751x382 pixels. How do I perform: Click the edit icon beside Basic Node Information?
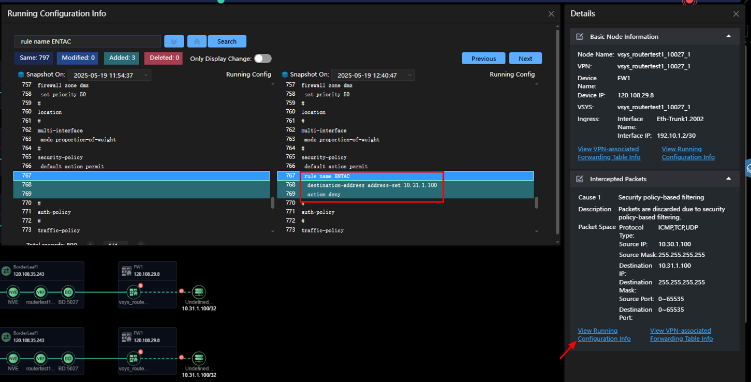(x=580, y=37)
